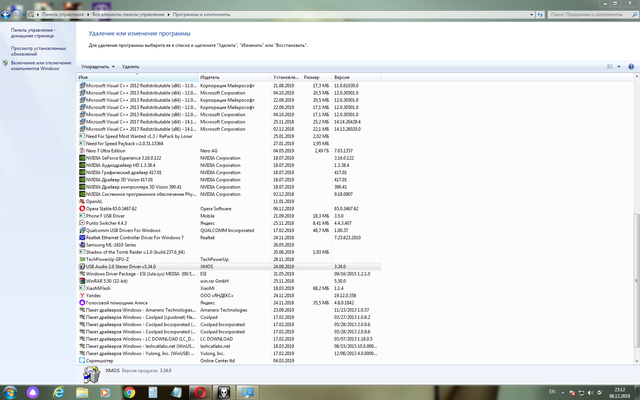Open help with the question mark icon
The width and height of the screenshot is (640, 400).
point(631,67)
